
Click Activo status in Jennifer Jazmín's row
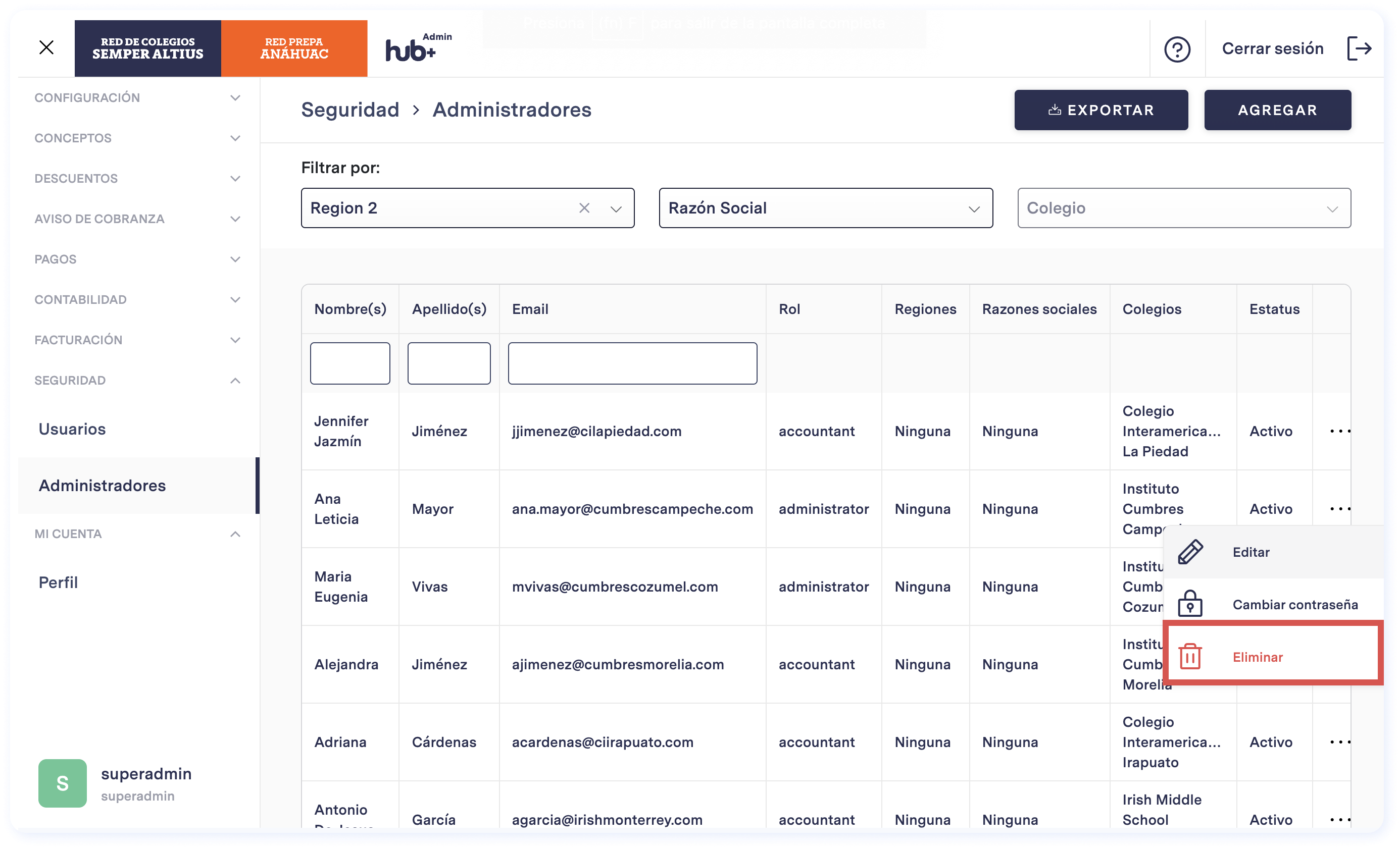[1271, 431]
